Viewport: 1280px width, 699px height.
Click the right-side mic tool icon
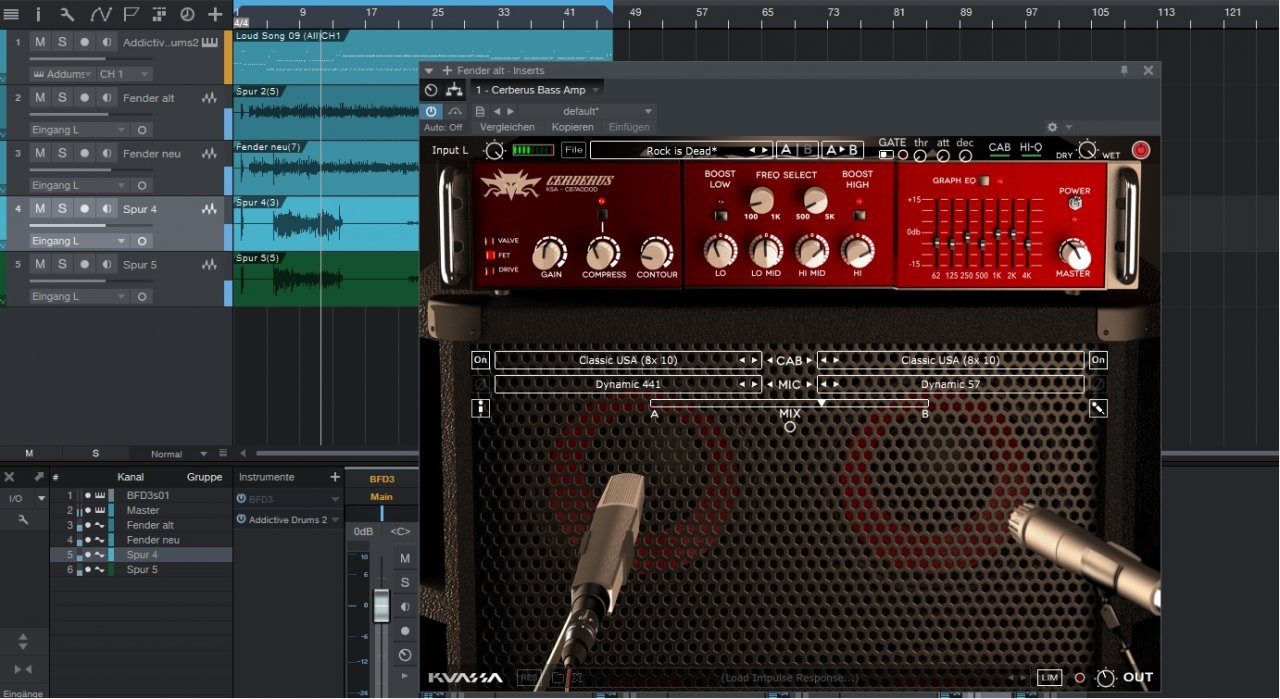[1098, 407]
